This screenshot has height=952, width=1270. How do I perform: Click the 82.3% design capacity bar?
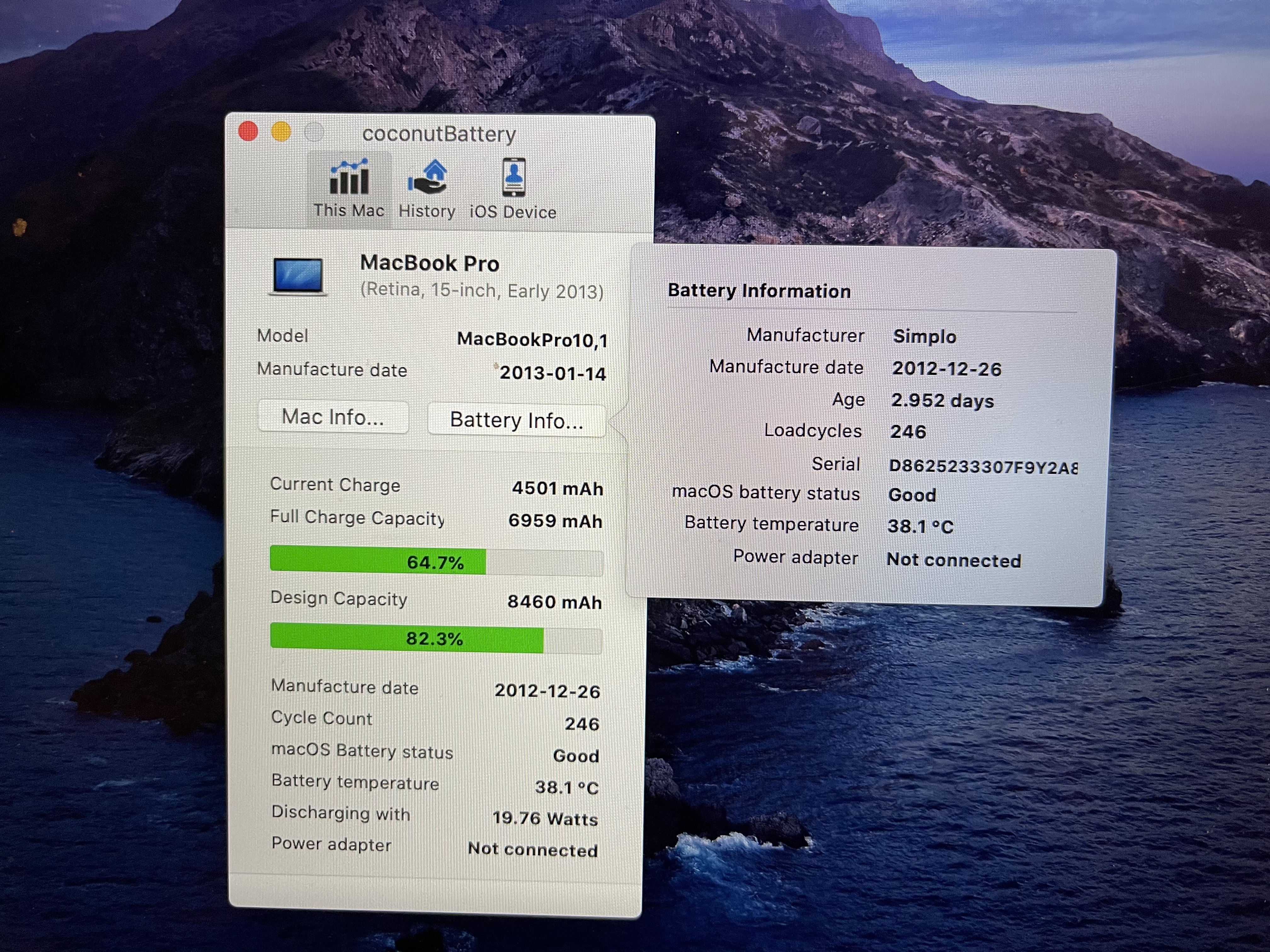(x=436, y=638)
